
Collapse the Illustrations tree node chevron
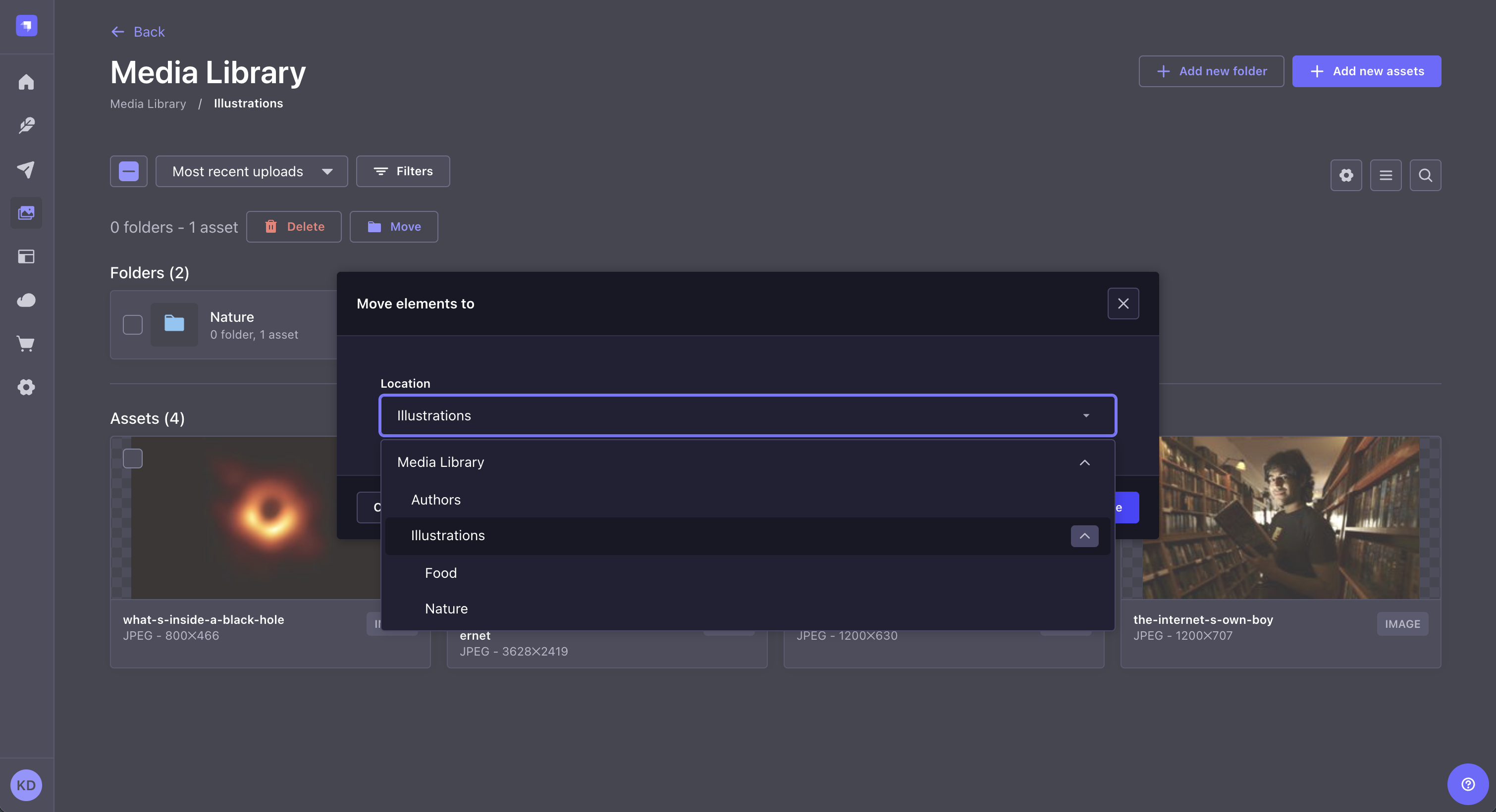point(1084,536)
